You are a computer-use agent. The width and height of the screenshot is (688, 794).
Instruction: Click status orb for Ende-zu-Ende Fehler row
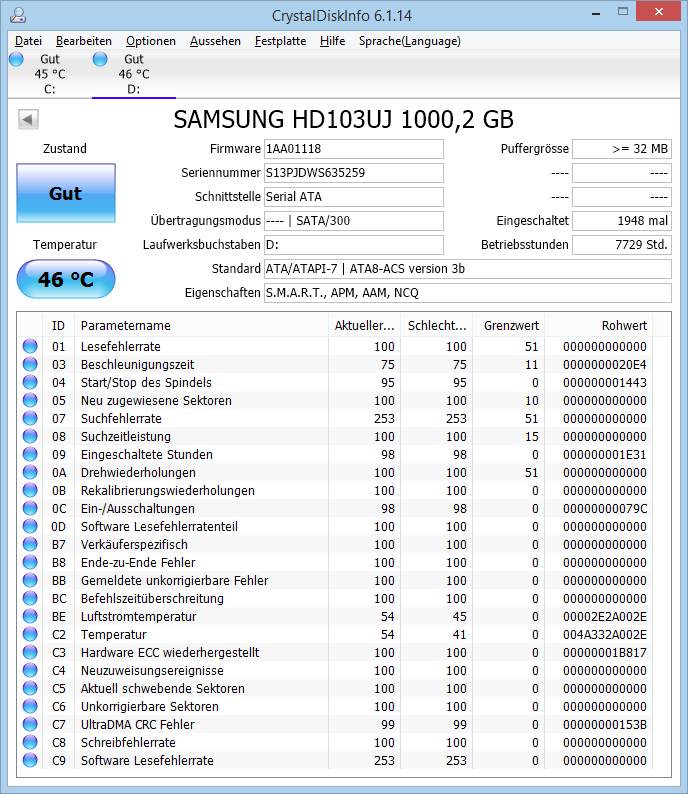click(30, 562)
